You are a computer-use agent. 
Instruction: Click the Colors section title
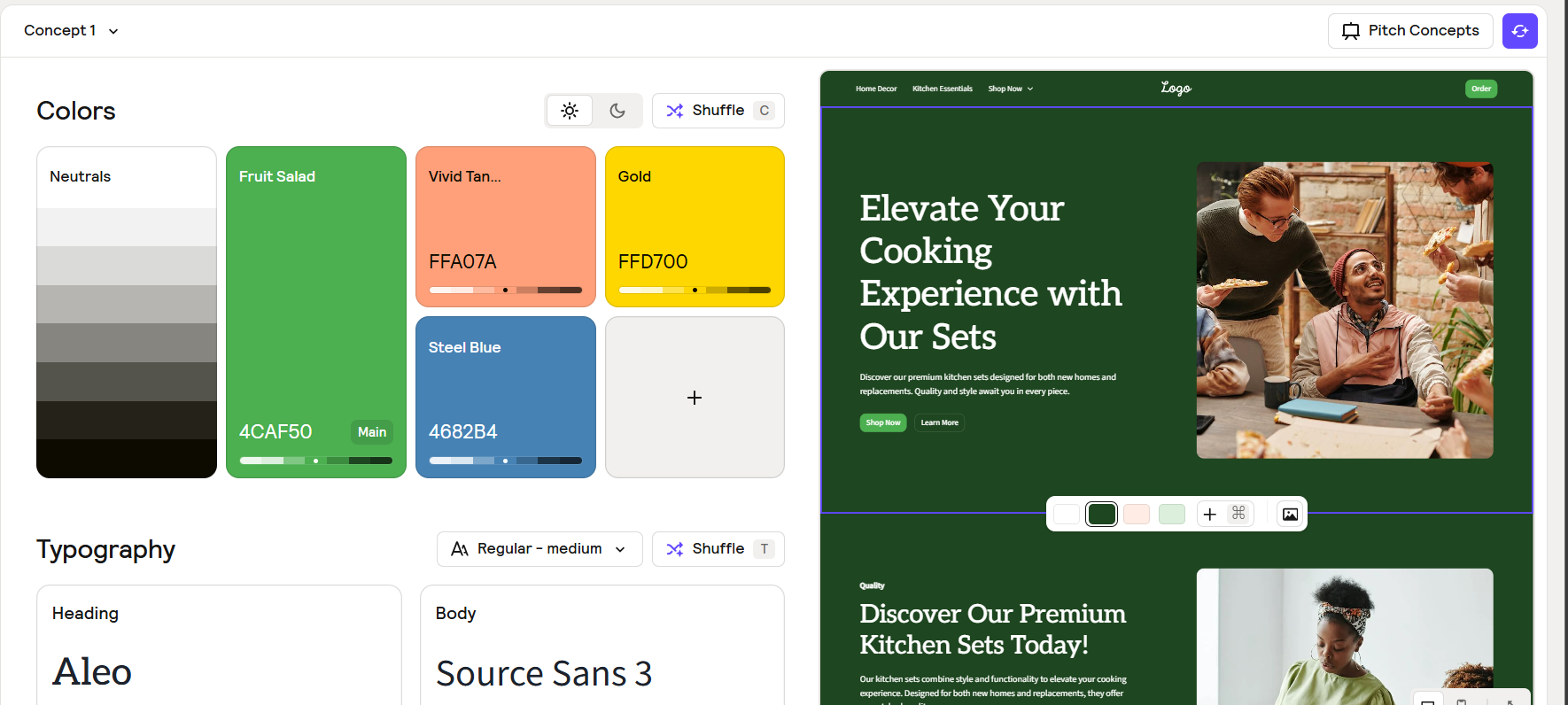76,111
